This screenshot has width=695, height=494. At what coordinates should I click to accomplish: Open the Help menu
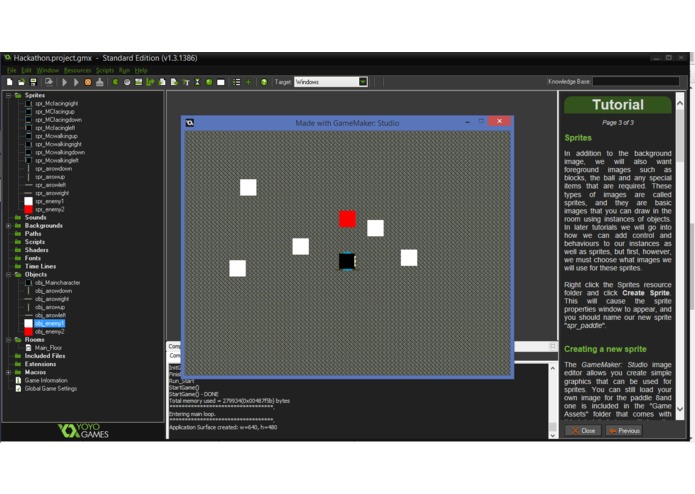pyautogui.click(x=141, y=70)
